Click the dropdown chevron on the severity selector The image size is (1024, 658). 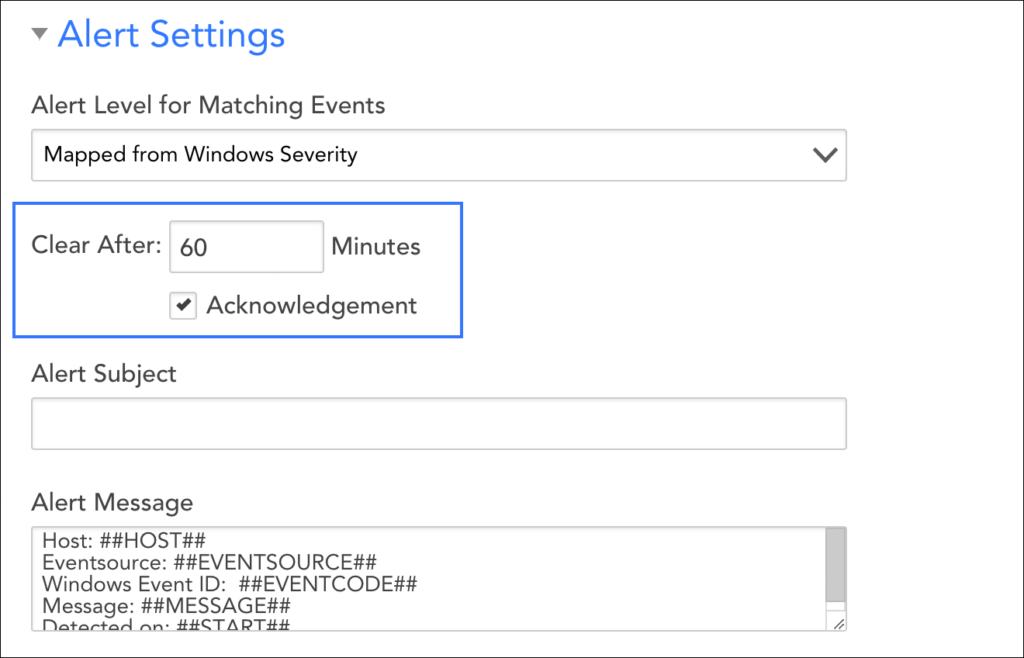tap(824, 155)
